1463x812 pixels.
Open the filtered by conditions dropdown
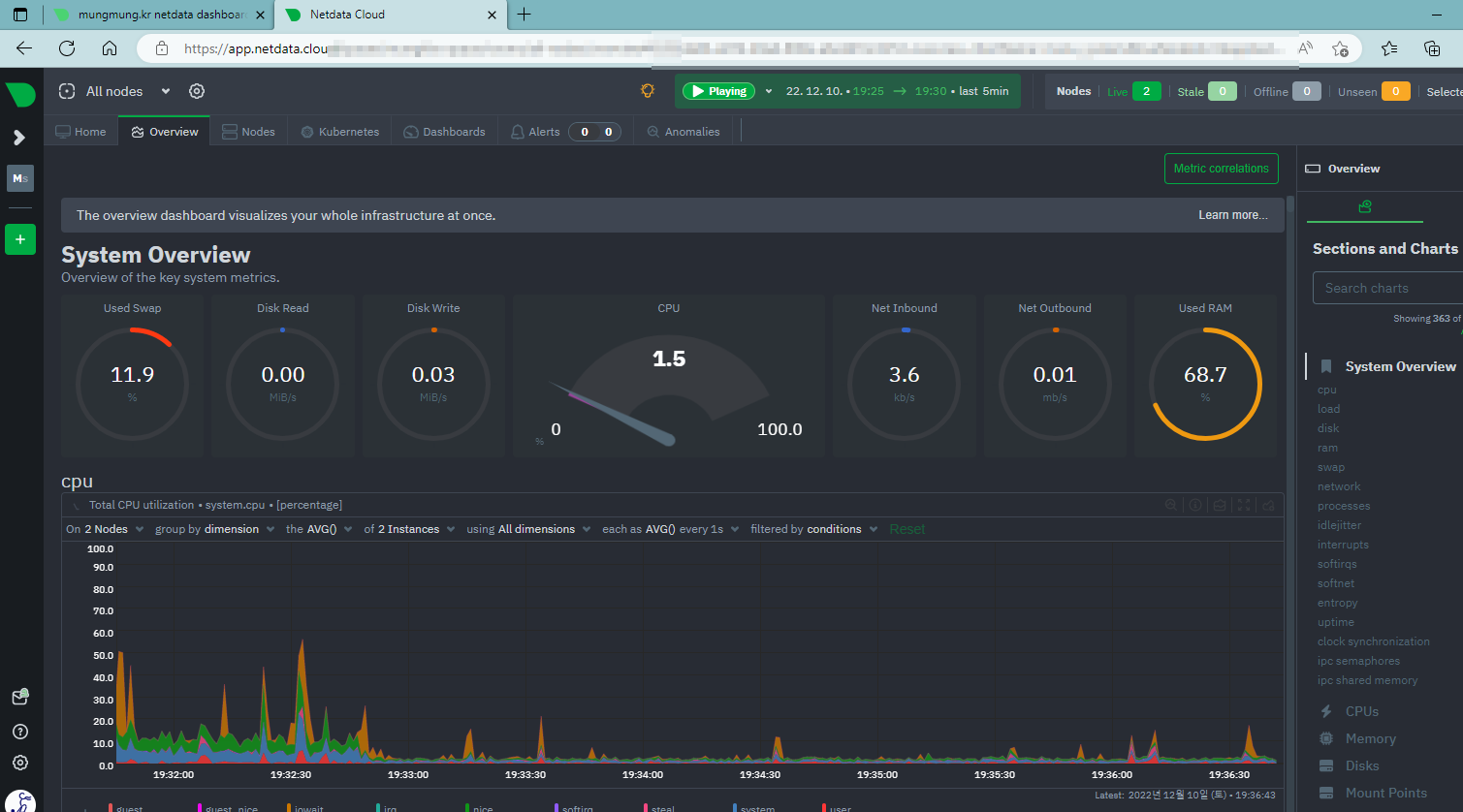coord(814,529)
